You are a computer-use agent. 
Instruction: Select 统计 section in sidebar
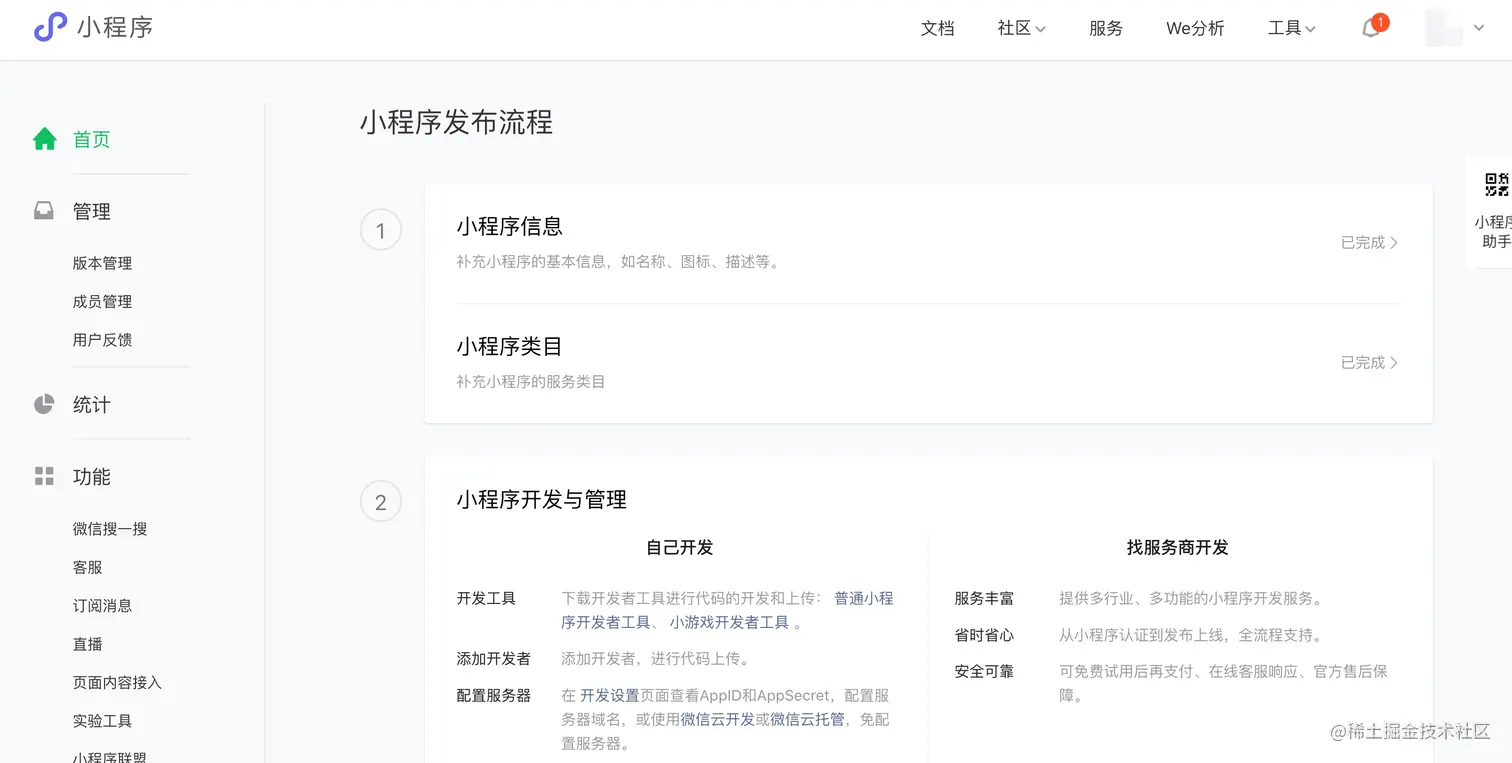[x=91, y=404]
